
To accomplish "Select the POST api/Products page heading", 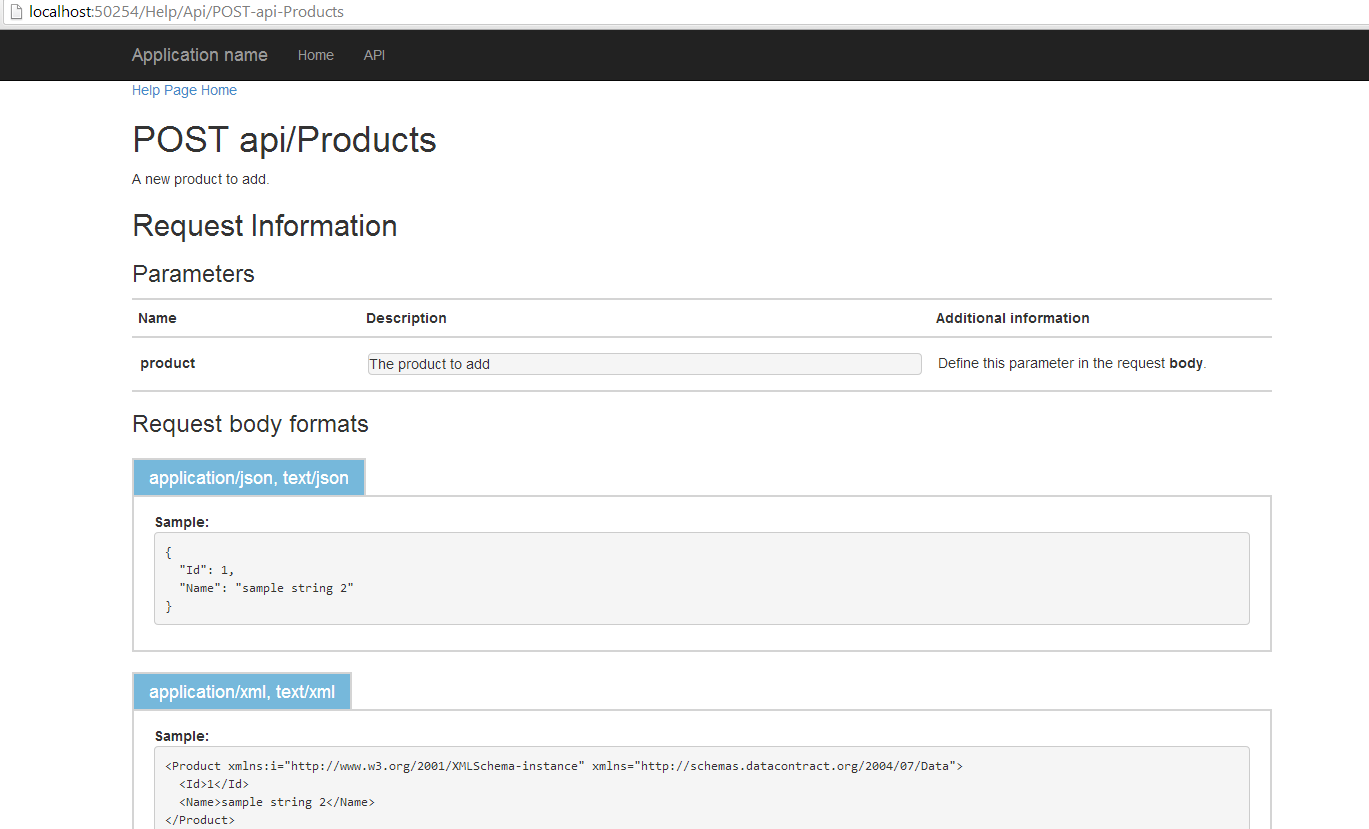I will [283, 139].
